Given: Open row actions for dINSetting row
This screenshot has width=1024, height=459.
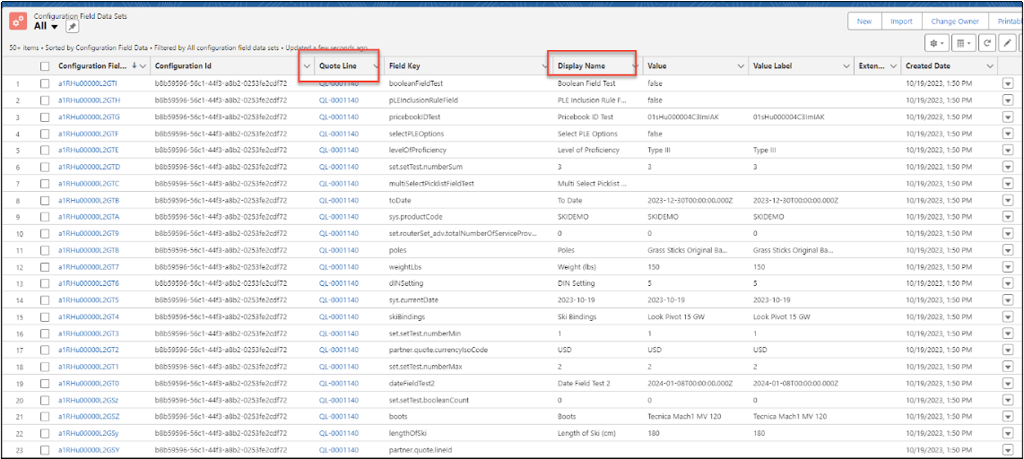Looking at the screenshot, I should click(1007, 283).
